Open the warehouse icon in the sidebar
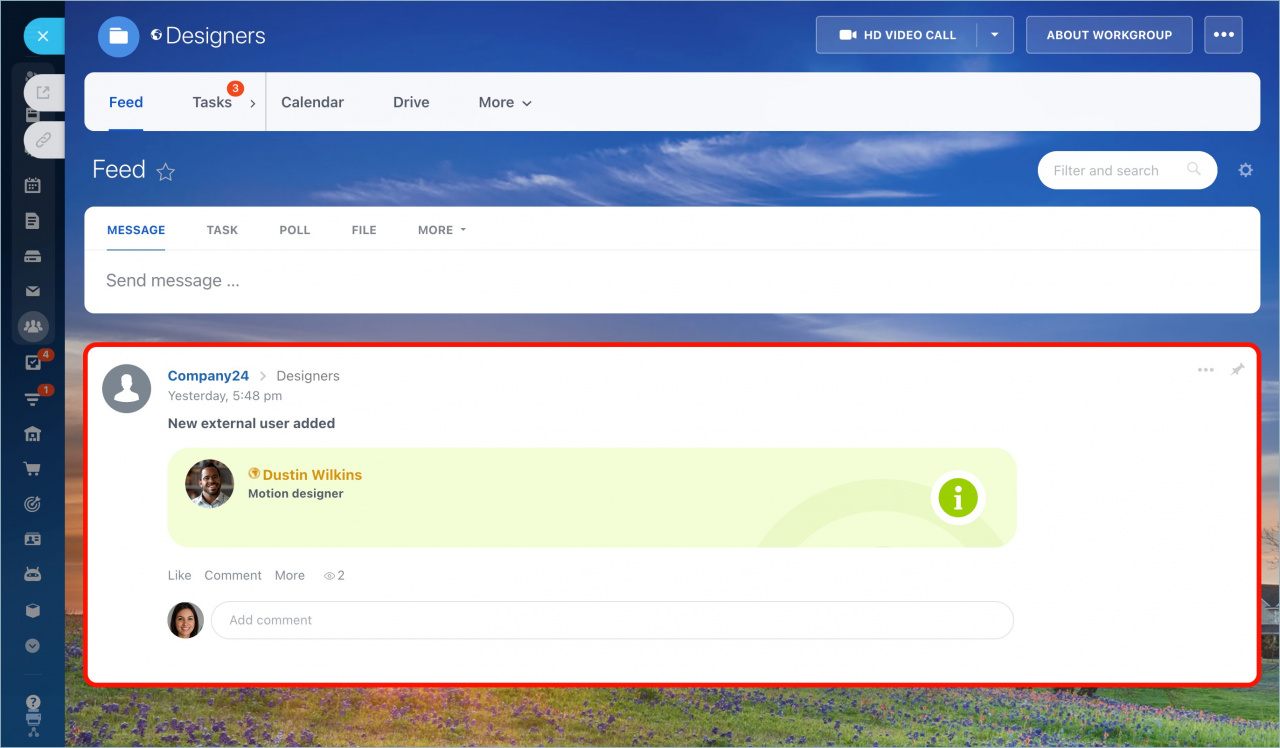This screenshot has width=1280, height=748. [32, 433]
